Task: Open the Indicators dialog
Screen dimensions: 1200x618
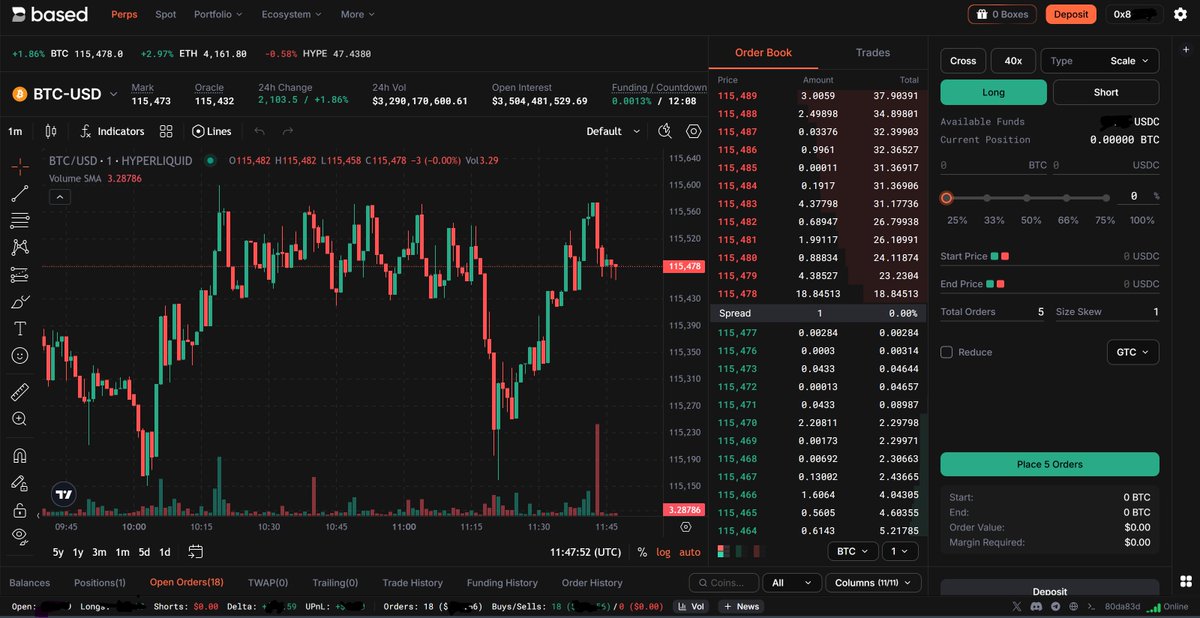Action: (112, 131)
